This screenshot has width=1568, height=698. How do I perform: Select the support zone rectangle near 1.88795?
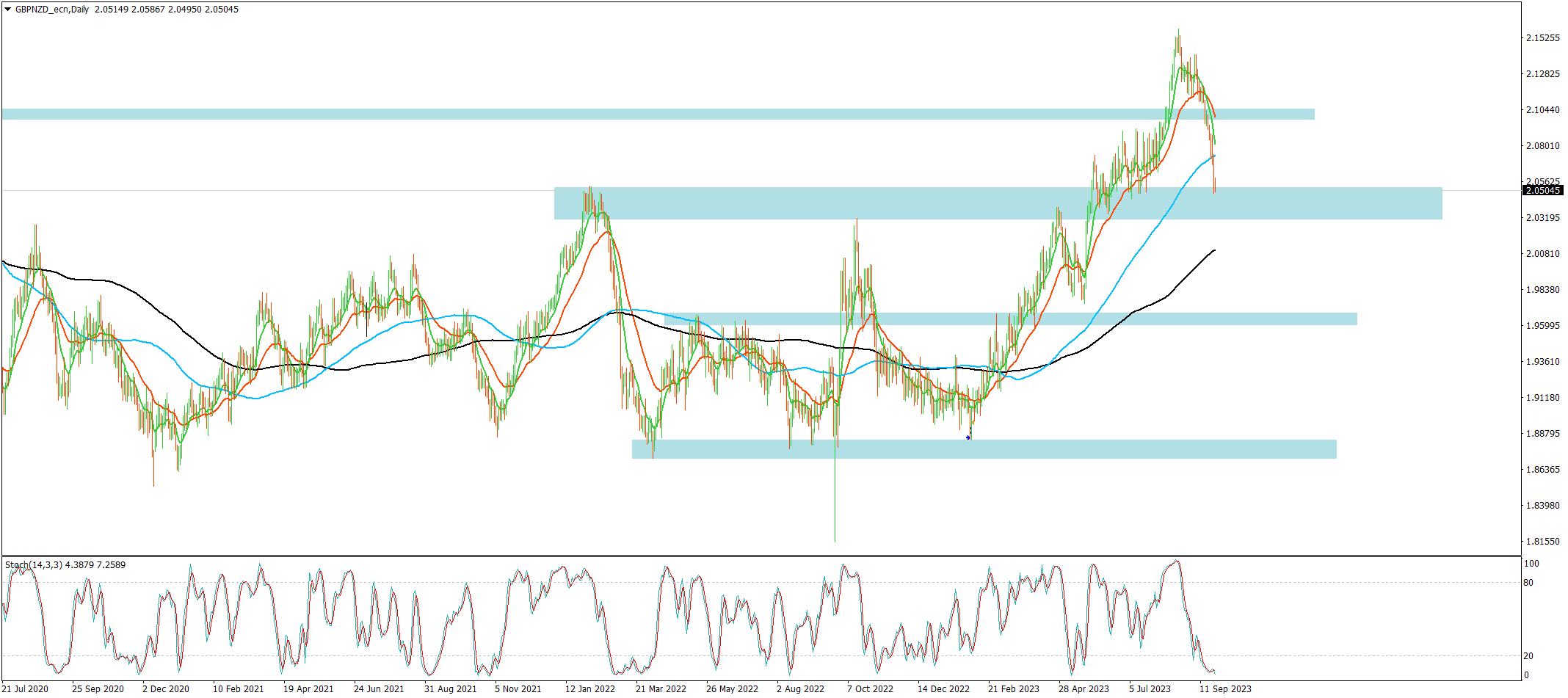(984, 449)
